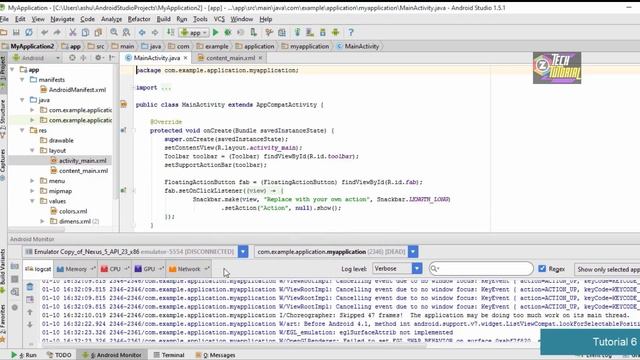Collapse the manifests folder node
This screenshot has height=360, width=640.
click(x=22, y=80)
